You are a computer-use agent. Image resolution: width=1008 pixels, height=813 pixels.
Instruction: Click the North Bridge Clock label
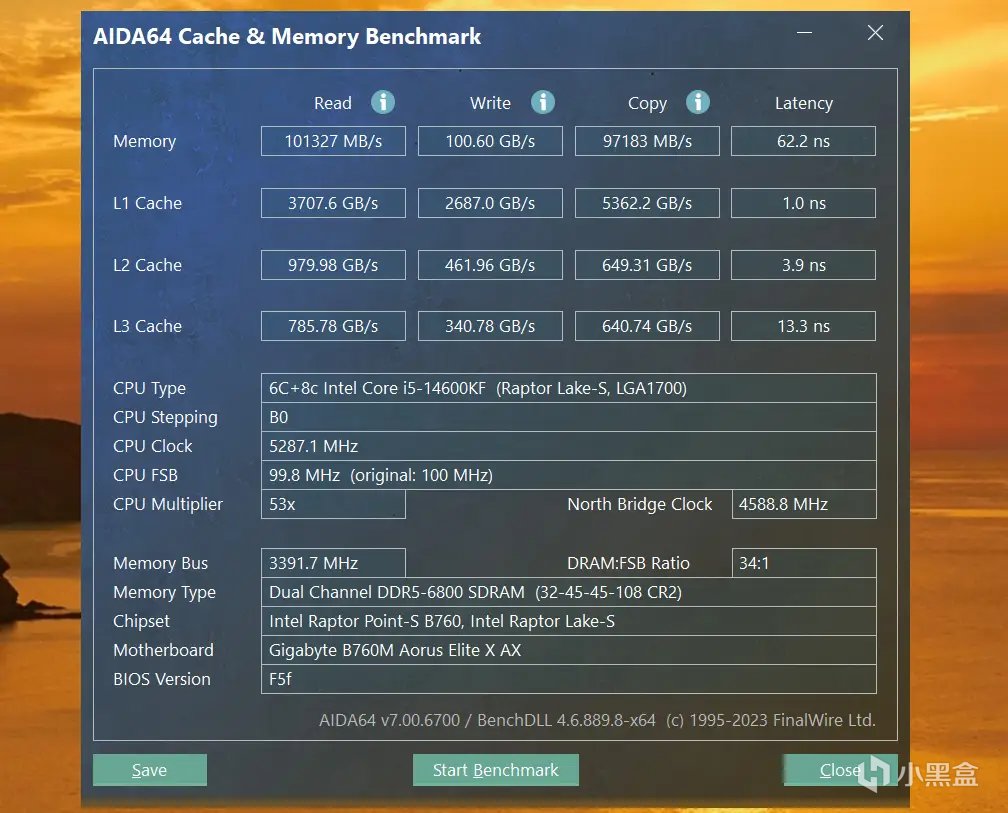point(640,505)
